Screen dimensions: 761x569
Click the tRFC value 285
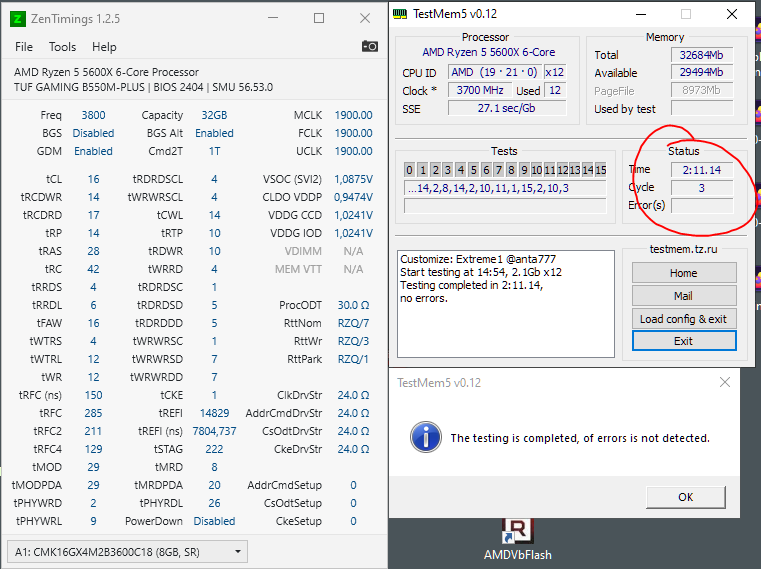click(x=93, y=413)
